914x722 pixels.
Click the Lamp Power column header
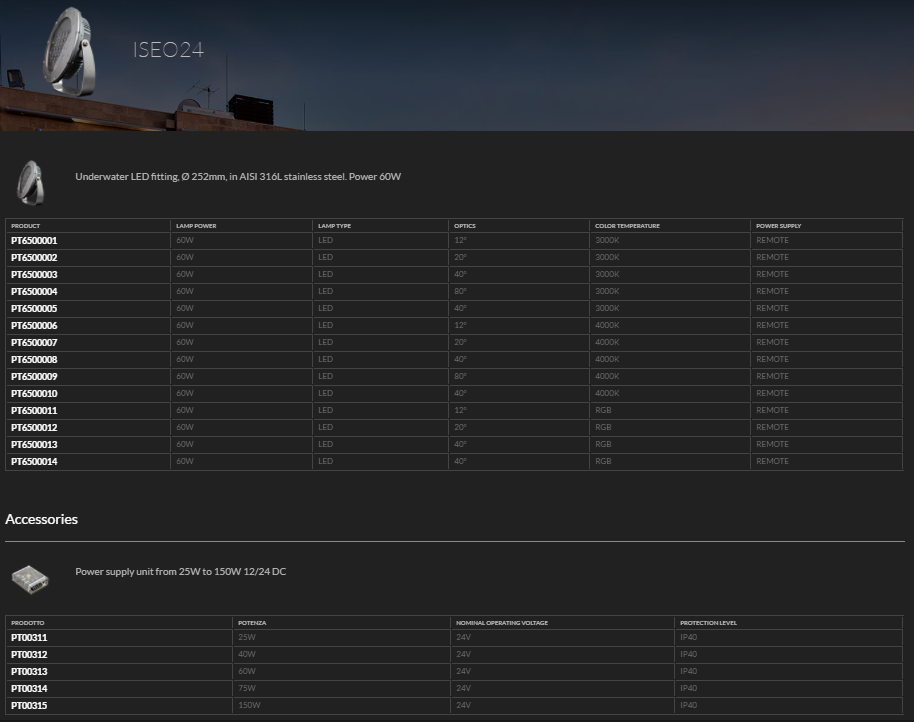pos(196,226)
